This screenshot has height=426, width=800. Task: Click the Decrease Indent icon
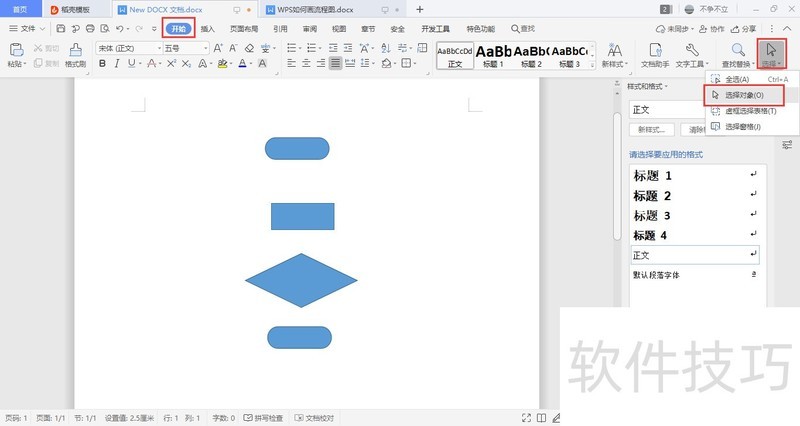coord(333,48)
